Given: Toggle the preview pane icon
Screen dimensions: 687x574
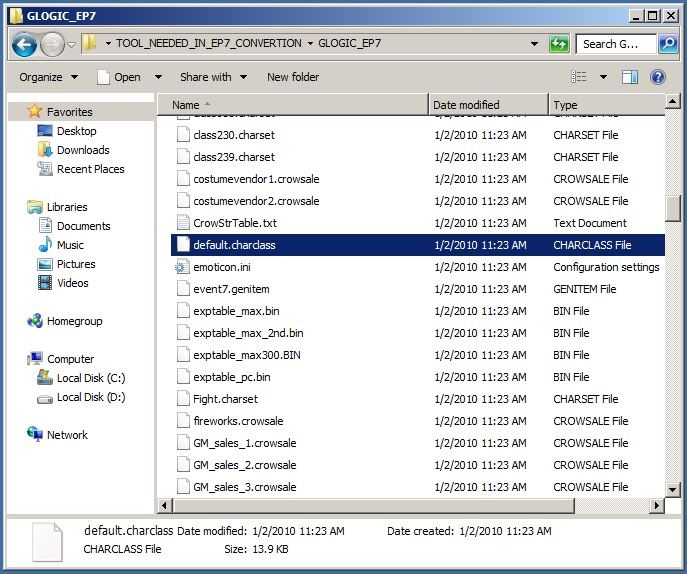Looking at the screenshot, I should [630, 77].
